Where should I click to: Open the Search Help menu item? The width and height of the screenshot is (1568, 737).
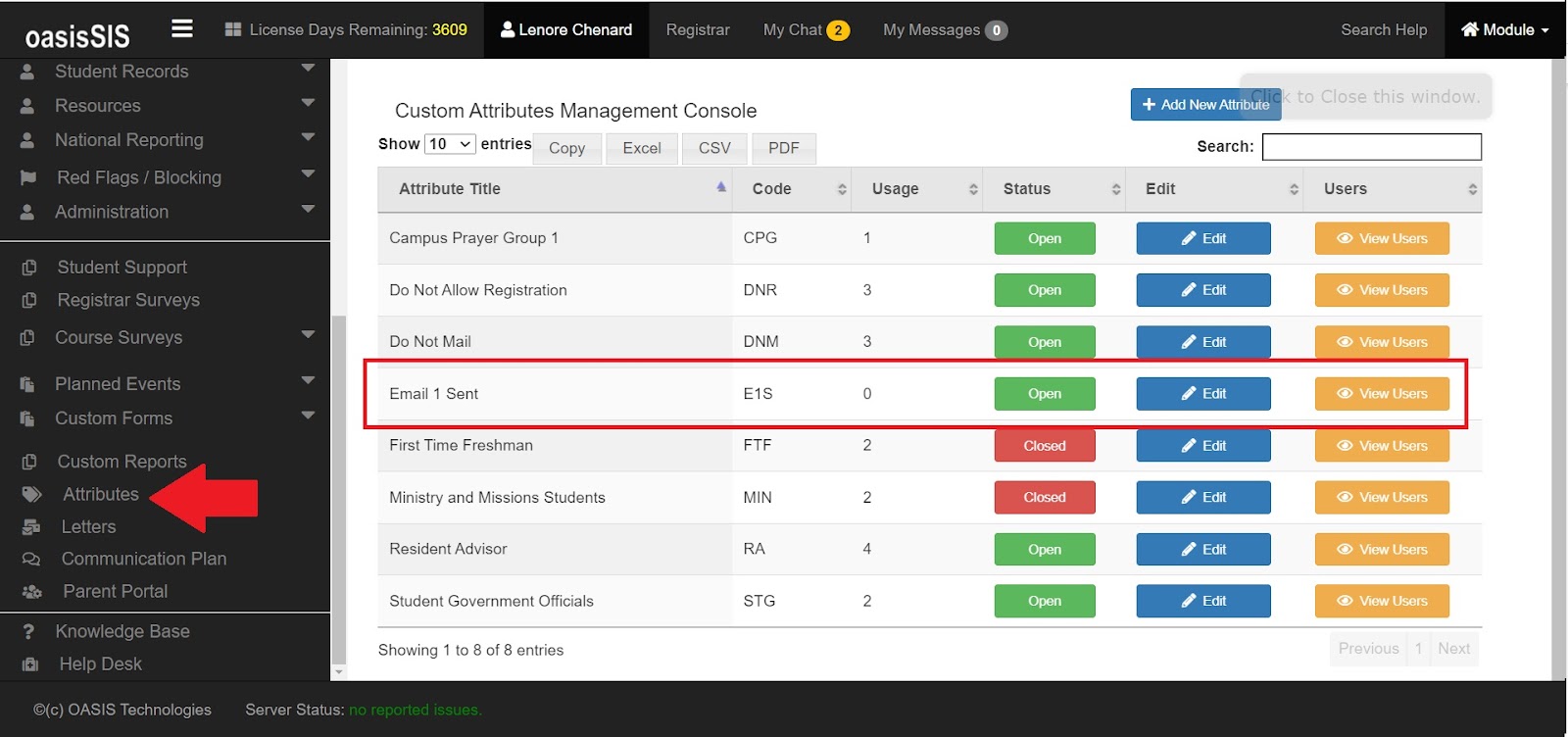pyautogui.click(x=1384, y=29)
